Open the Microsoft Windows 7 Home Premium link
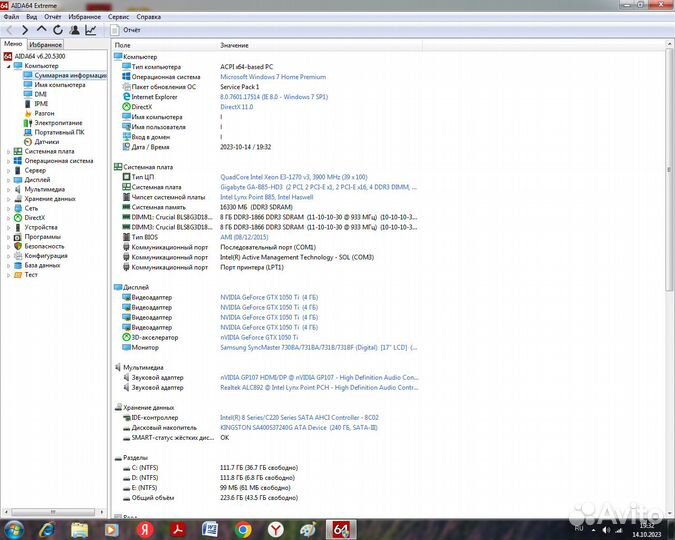 273,76
